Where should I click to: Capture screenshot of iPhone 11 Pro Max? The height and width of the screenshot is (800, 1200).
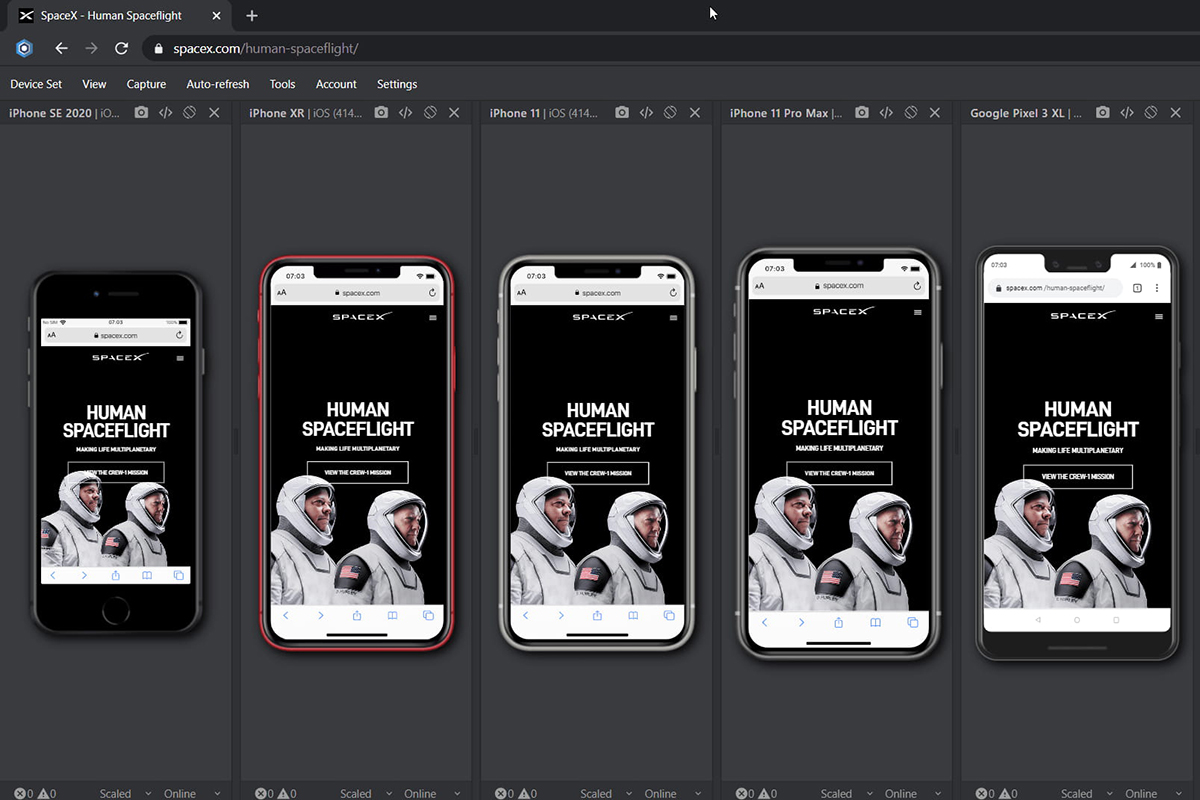862,113
